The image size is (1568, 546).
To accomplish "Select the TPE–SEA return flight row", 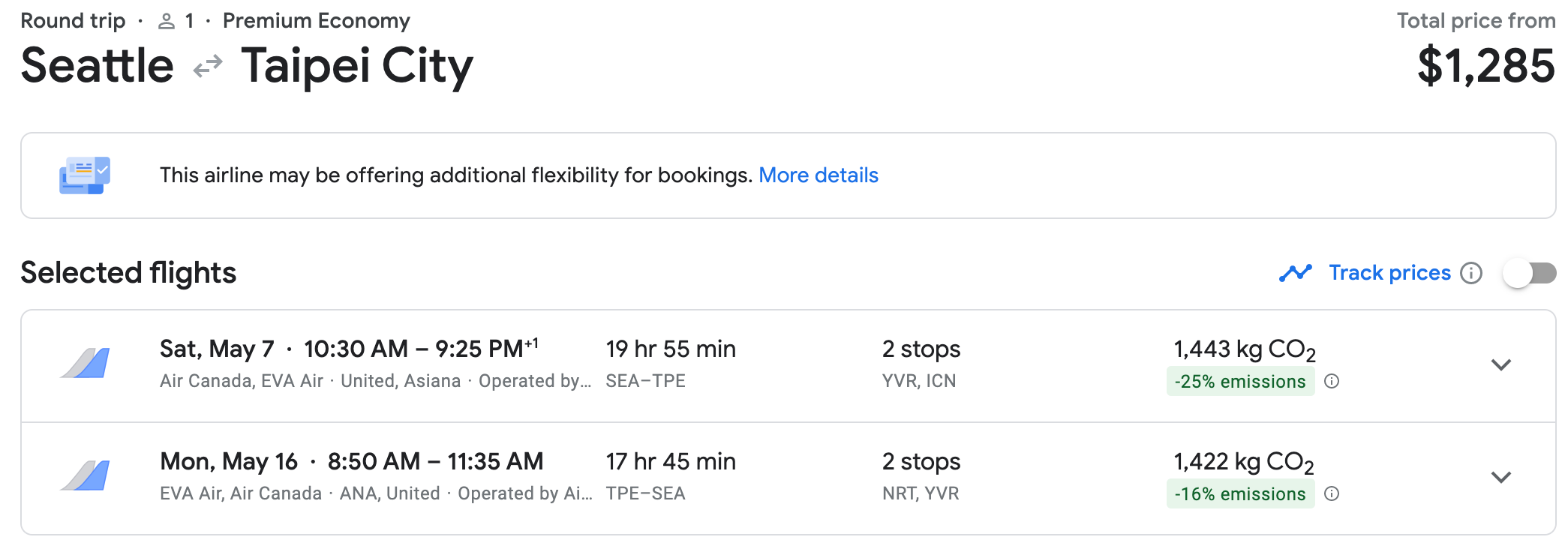I will 788,478.
